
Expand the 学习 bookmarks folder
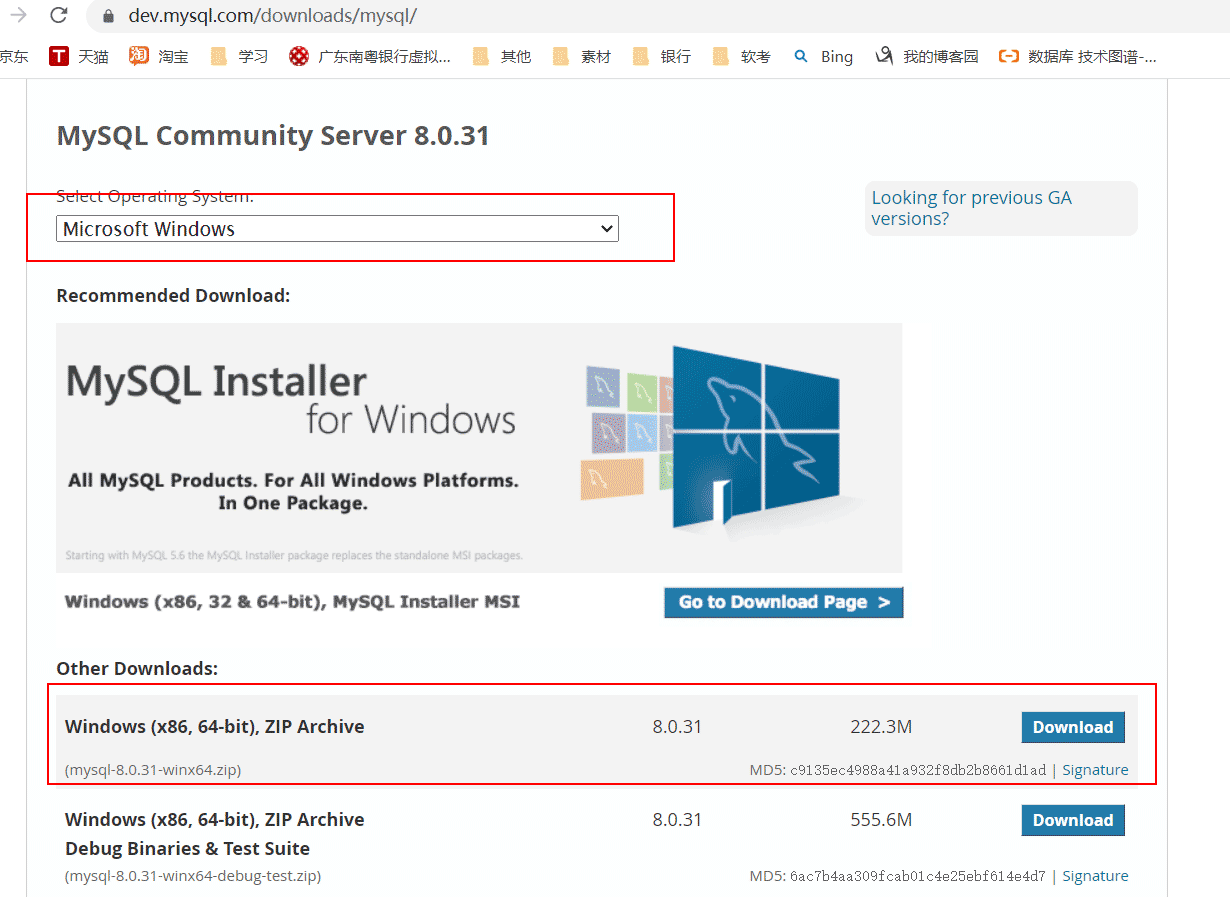[218, 56]
